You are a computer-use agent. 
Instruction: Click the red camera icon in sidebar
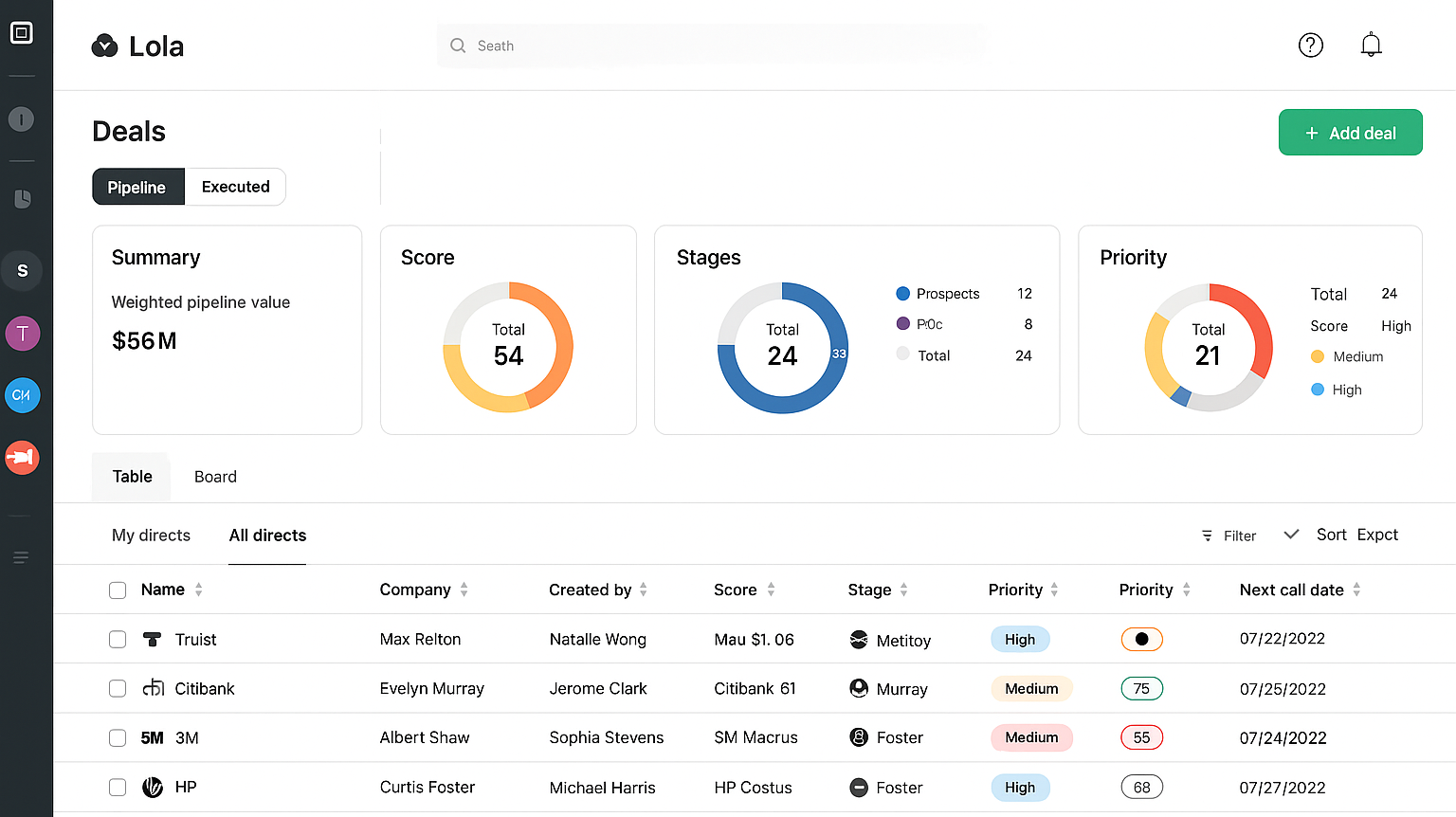point(22,458)
